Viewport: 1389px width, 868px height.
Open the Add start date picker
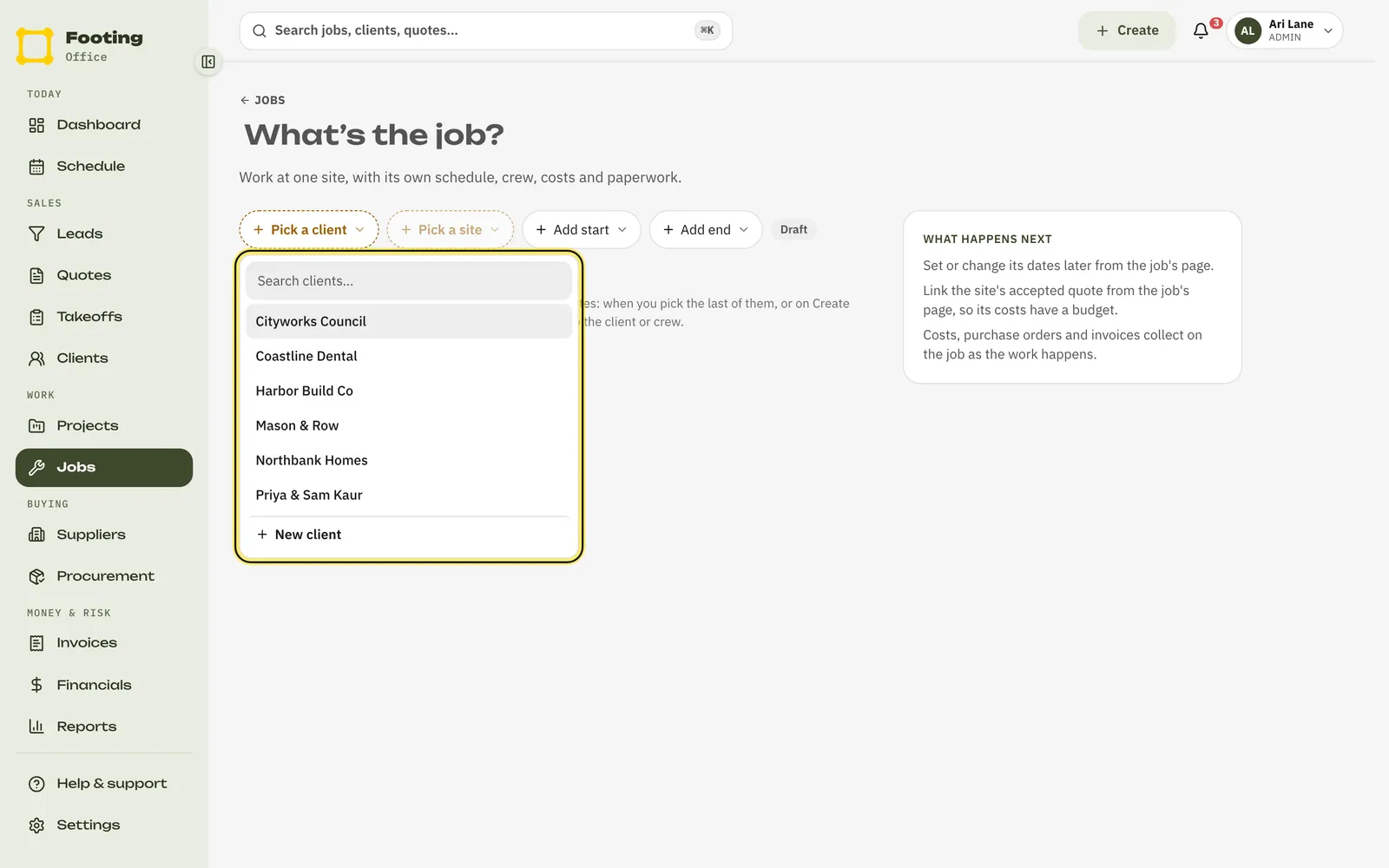click(581, 230)
